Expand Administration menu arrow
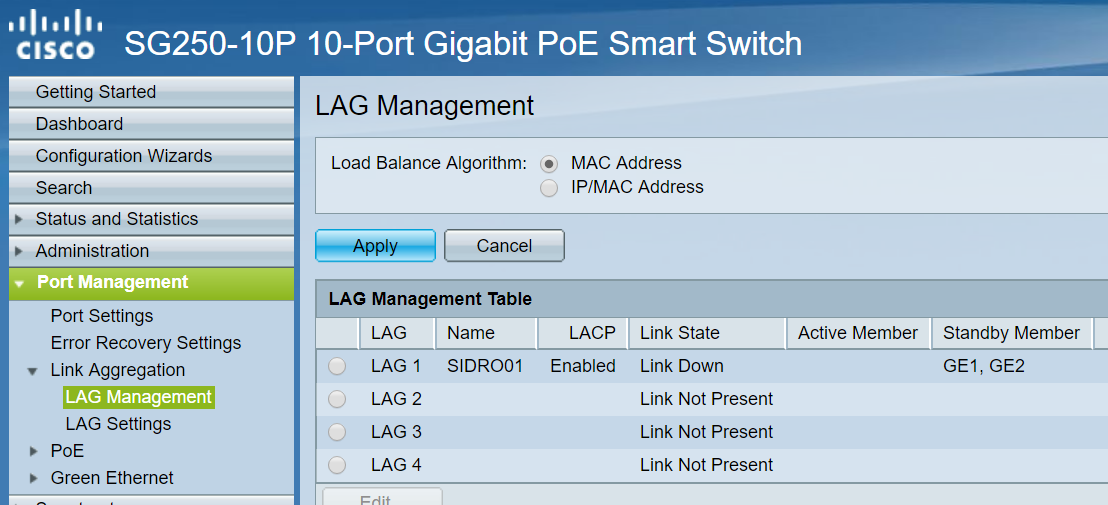 click(19, 251)
